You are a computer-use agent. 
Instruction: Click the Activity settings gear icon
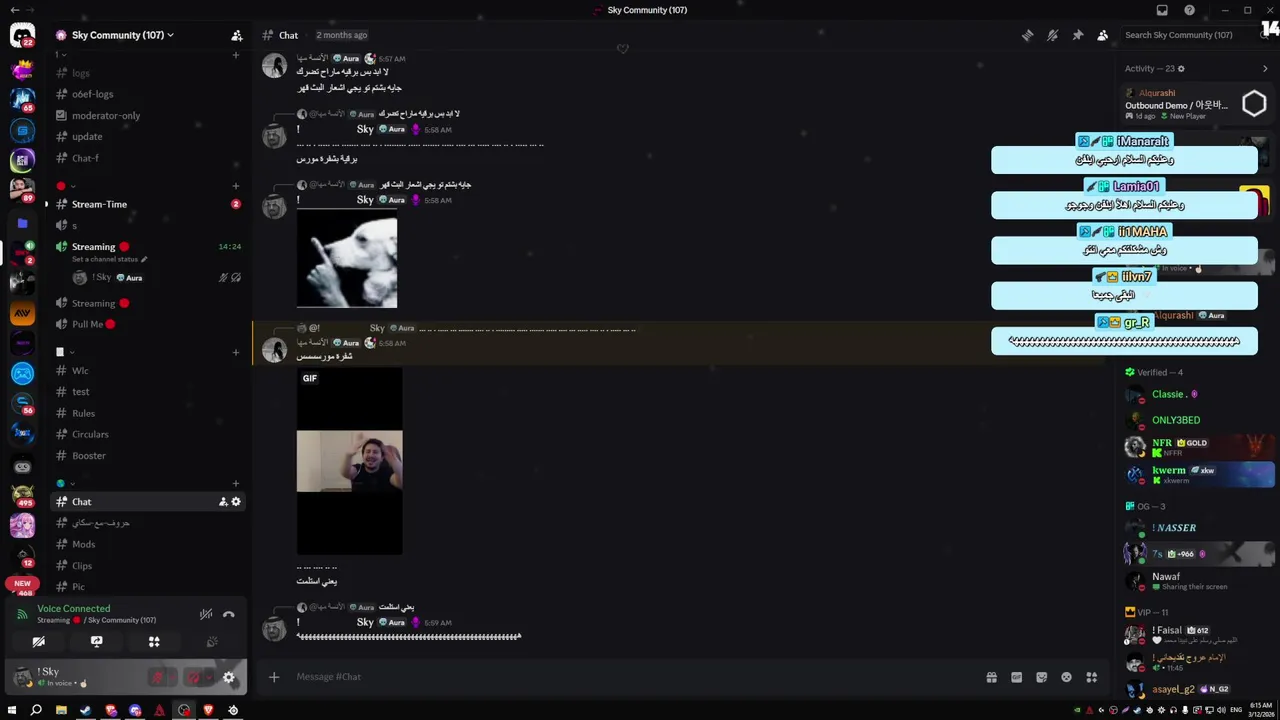[1181, 69]
